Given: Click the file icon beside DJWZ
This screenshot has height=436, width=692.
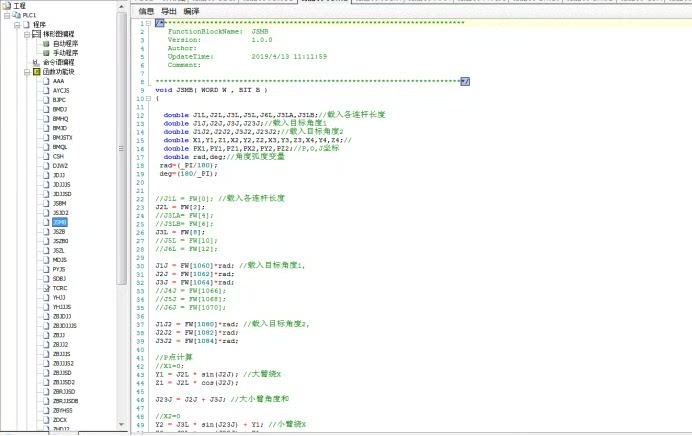Looking at the screenshot, I should click(46, 166).
